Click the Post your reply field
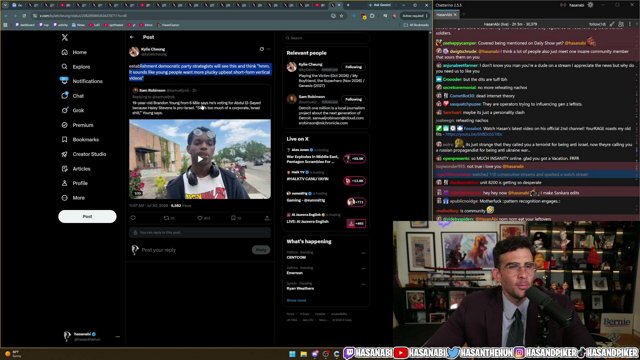This screenshot has width=640, height=360. [x=195, y=250]
